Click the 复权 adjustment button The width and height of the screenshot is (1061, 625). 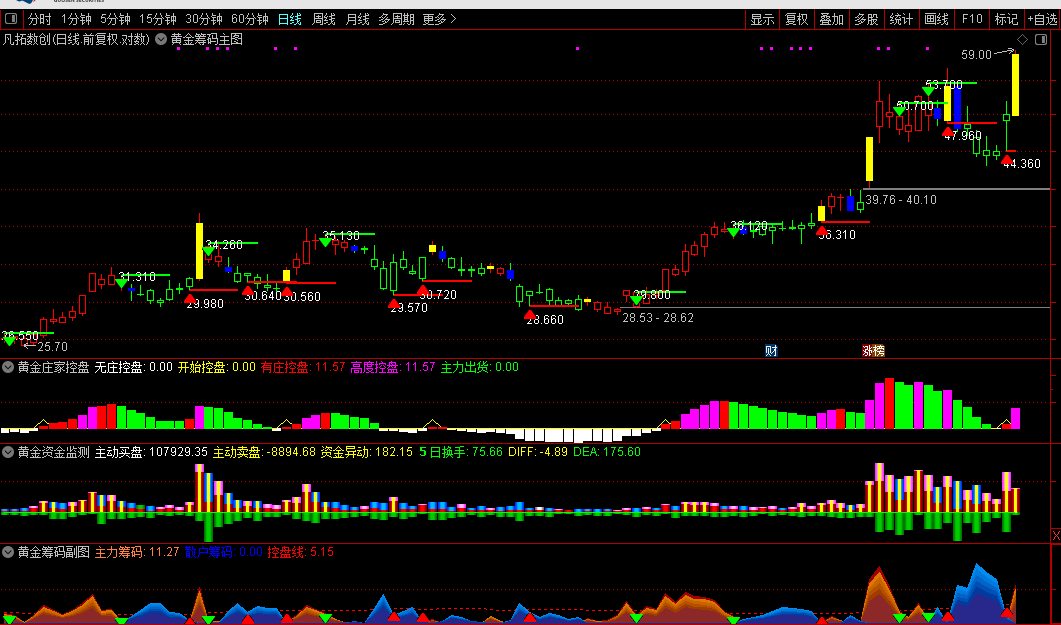tap(796, 19)
